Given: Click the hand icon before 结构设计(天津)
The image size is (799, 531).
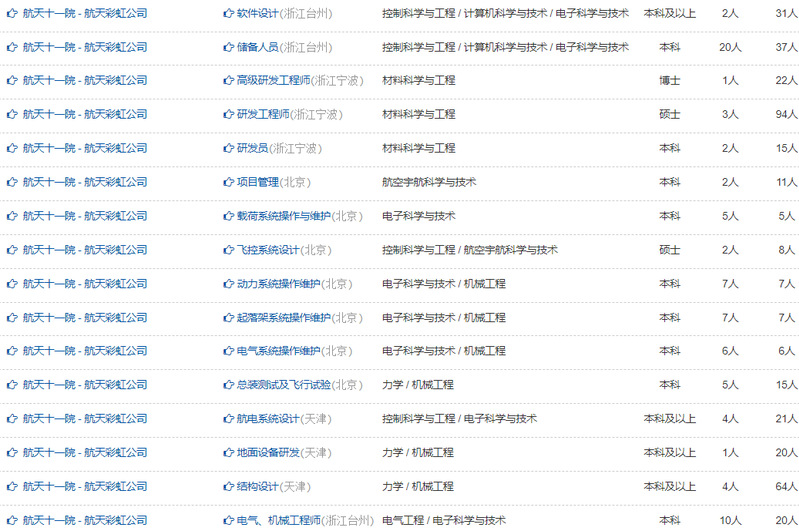Looking at the screenshot, I should (228, 487).
